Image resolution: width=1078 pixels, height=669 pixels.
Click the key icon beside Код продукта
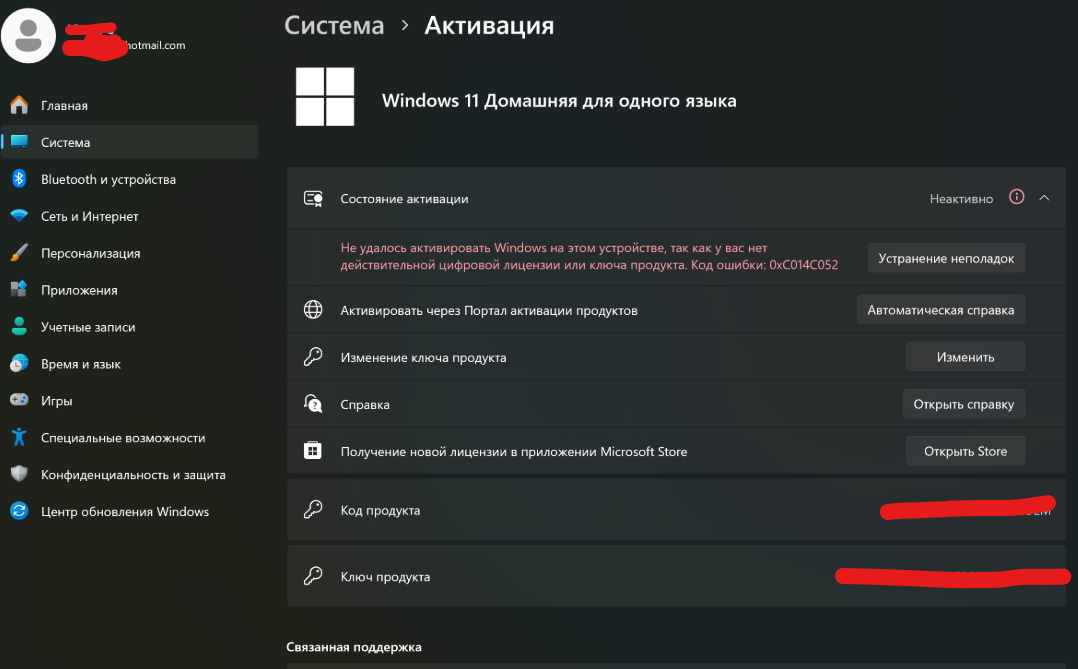[x=314, y=509]
